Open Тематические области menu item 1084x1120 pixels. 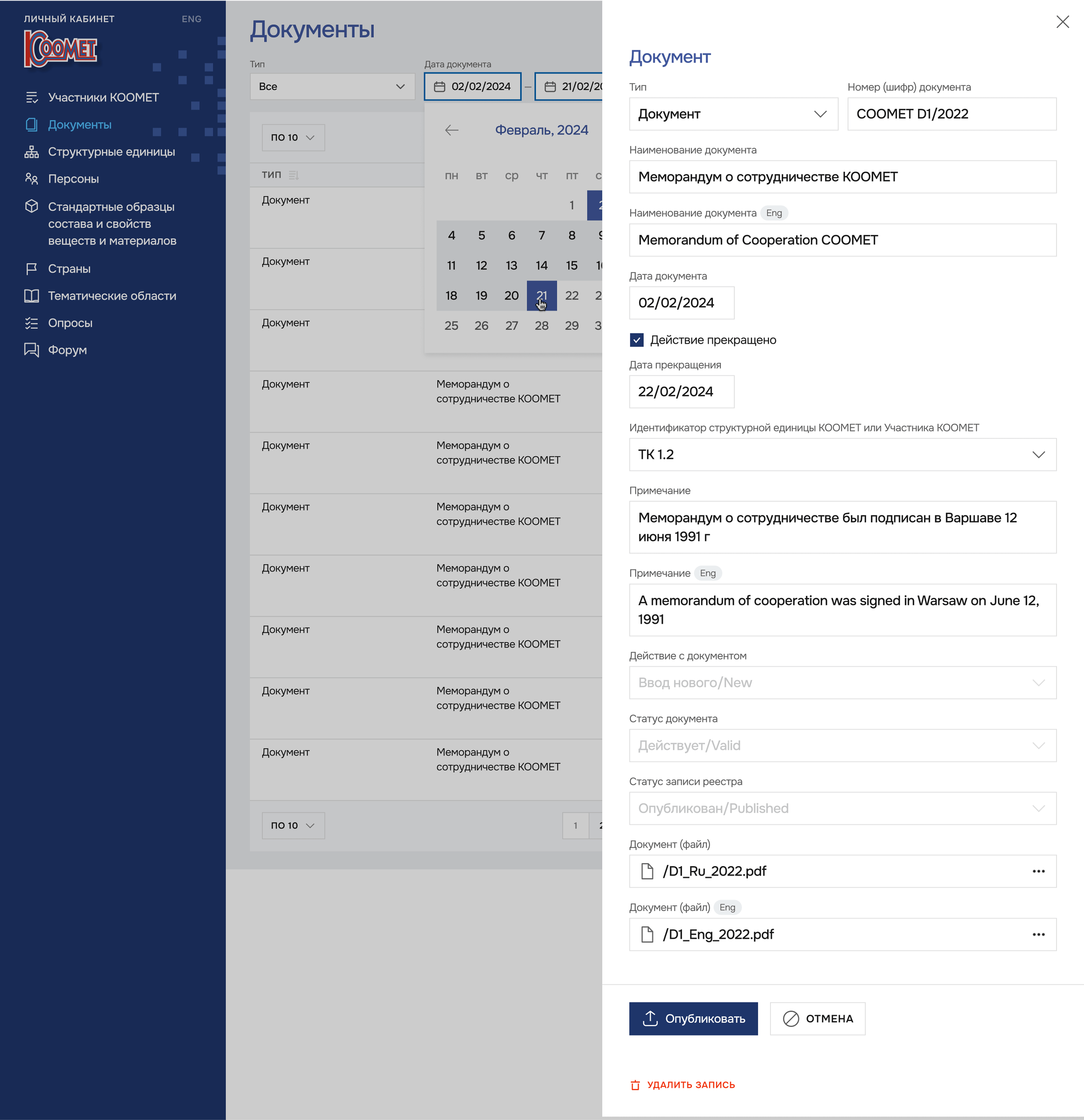(112, 296)
